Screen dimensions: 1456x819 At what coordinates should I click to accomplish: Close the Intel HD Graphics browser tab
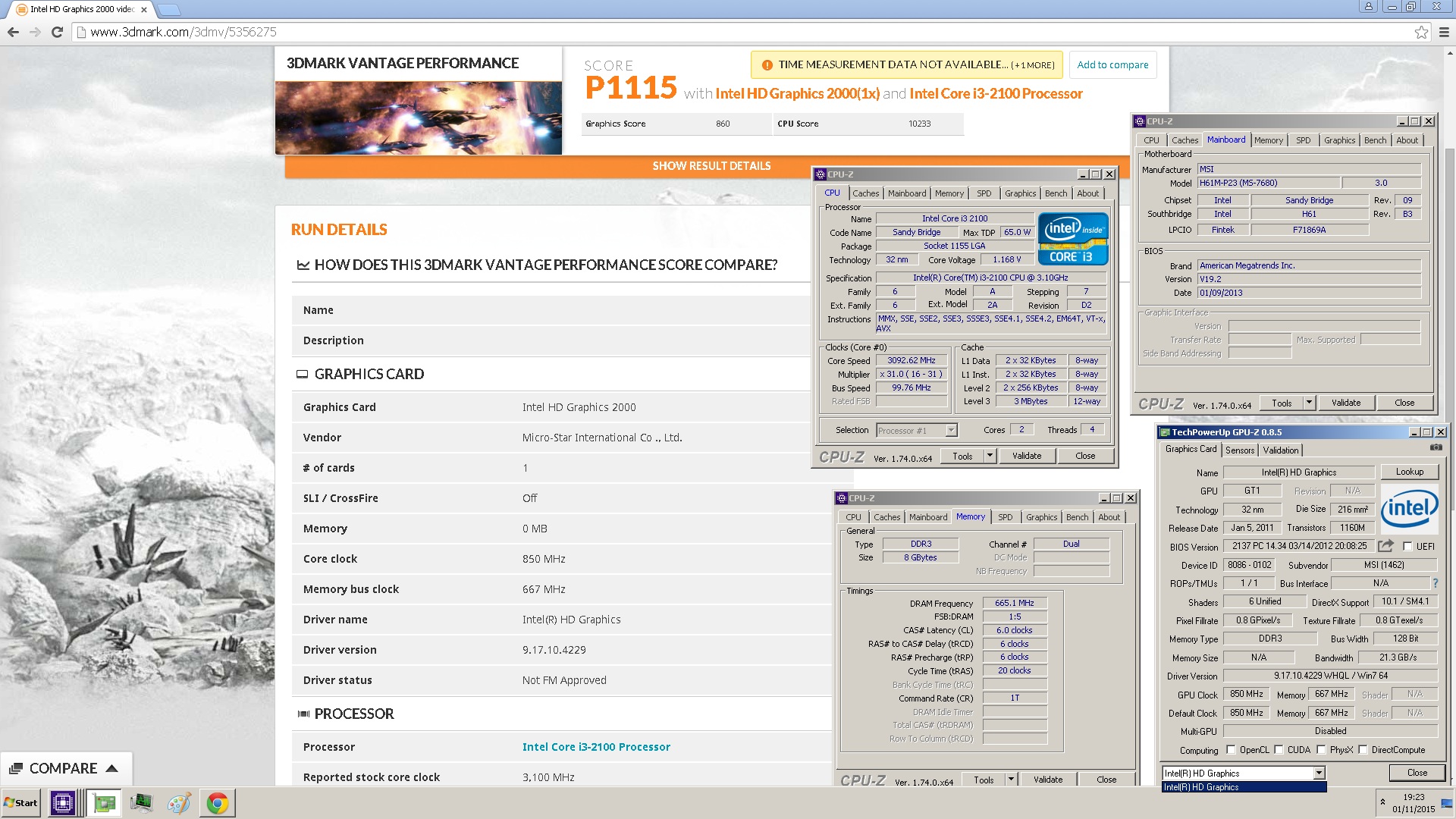pos(144,10)
